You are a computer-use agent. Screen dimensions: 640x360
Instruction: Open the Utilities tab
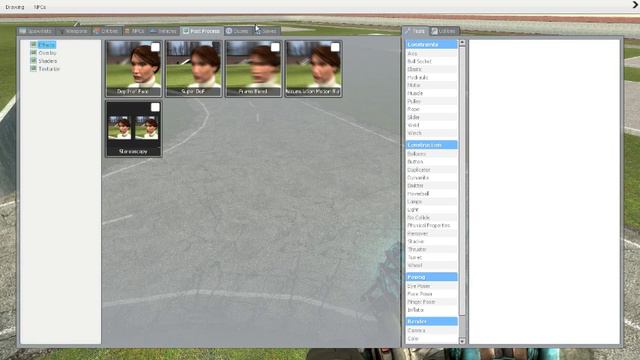(444, 31)
